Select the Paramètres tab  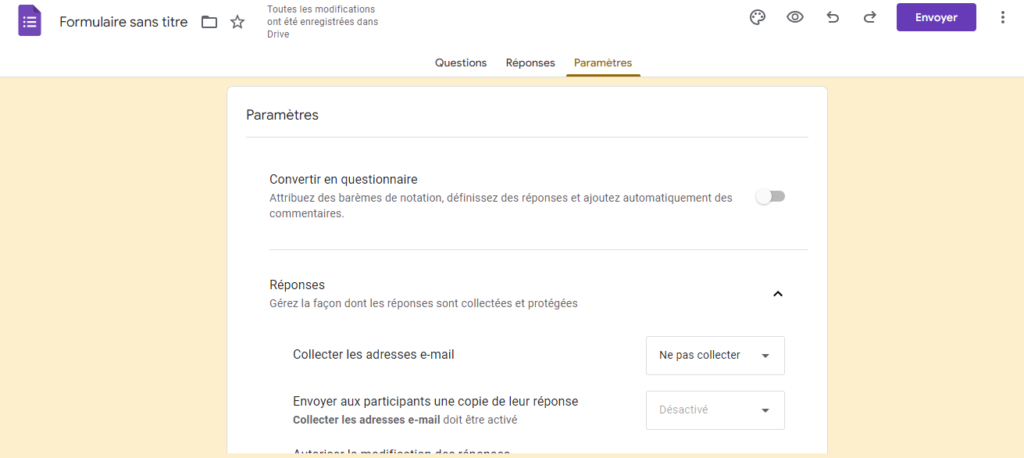click(x=603, y=63)
